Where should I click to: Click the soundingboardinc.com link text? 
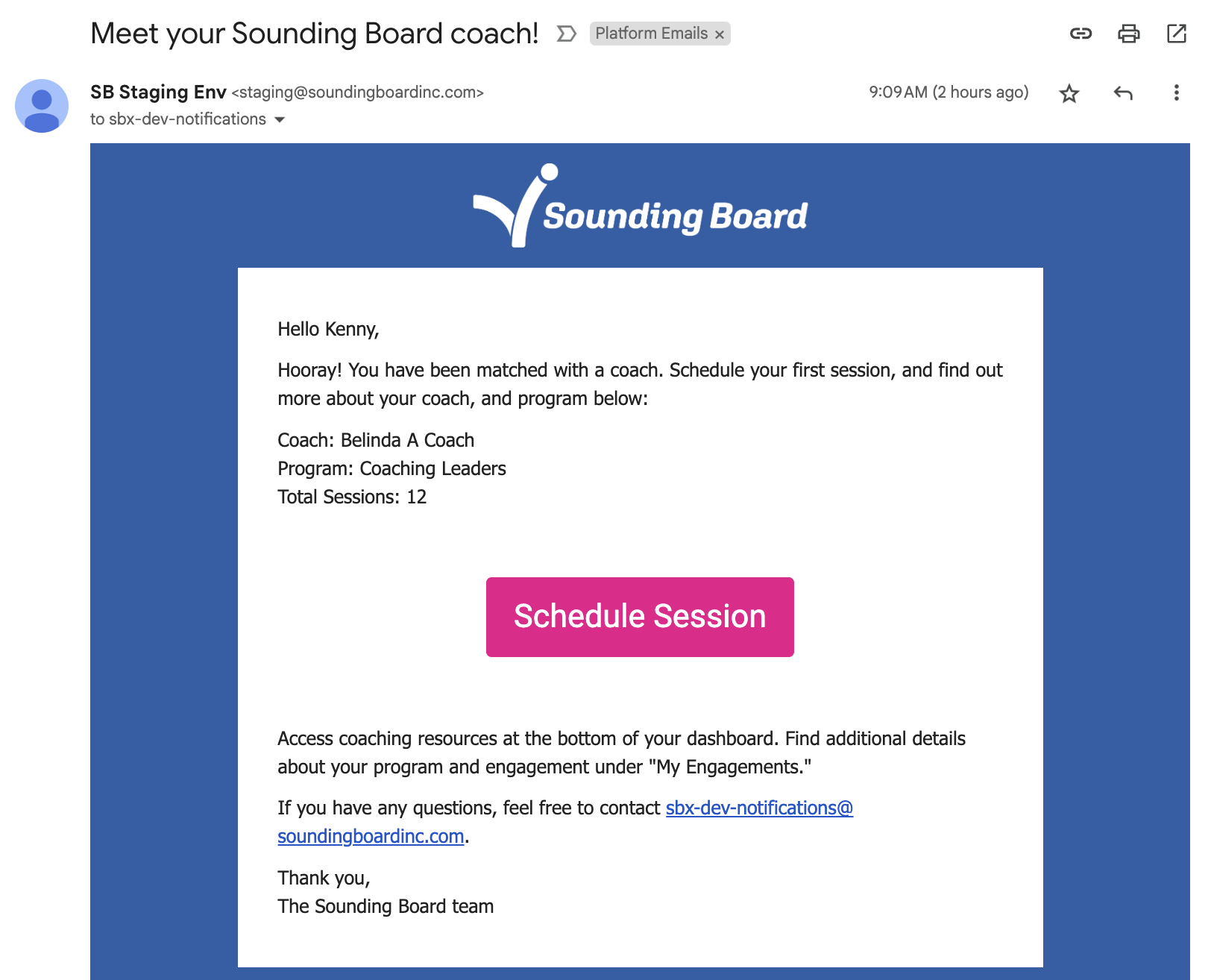coord(371,836)
